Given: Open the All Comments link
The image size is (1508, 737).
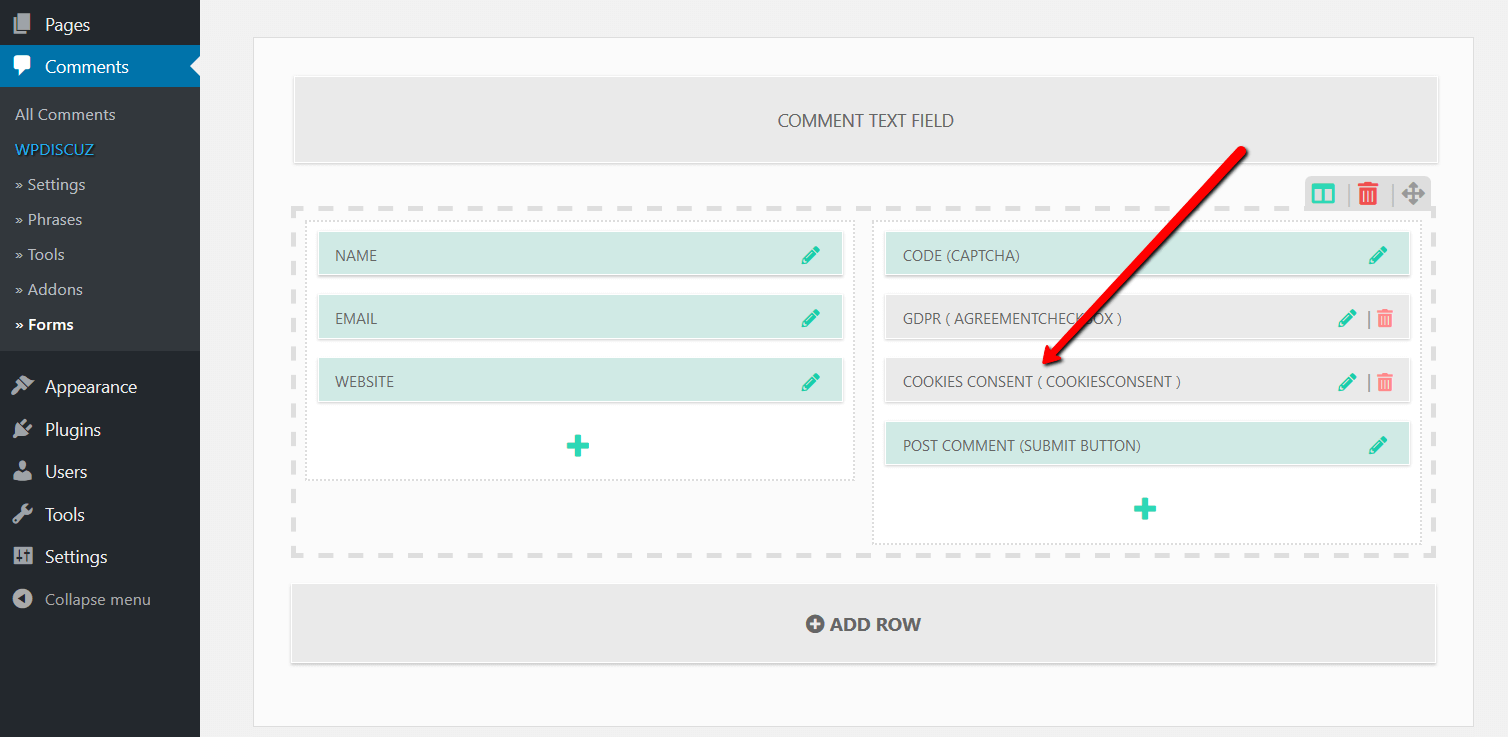Looking at the screenshot, I should pyautogui.click(x=65, y=114).
